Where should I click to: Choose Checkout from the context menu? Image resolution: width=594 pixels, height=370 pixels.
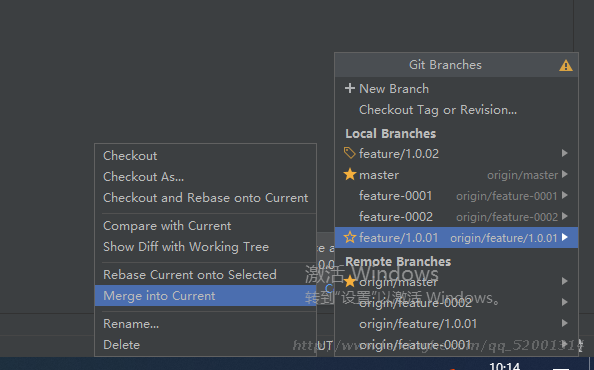206,156
